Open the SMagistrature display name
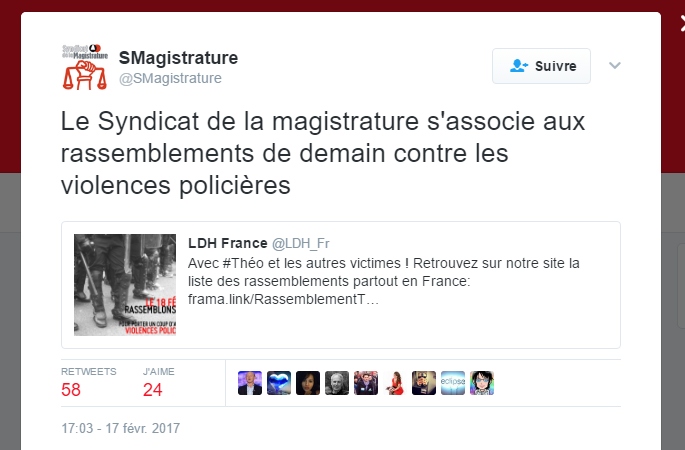The height and width of the screenshot is (450, 685). coord(178,58)
